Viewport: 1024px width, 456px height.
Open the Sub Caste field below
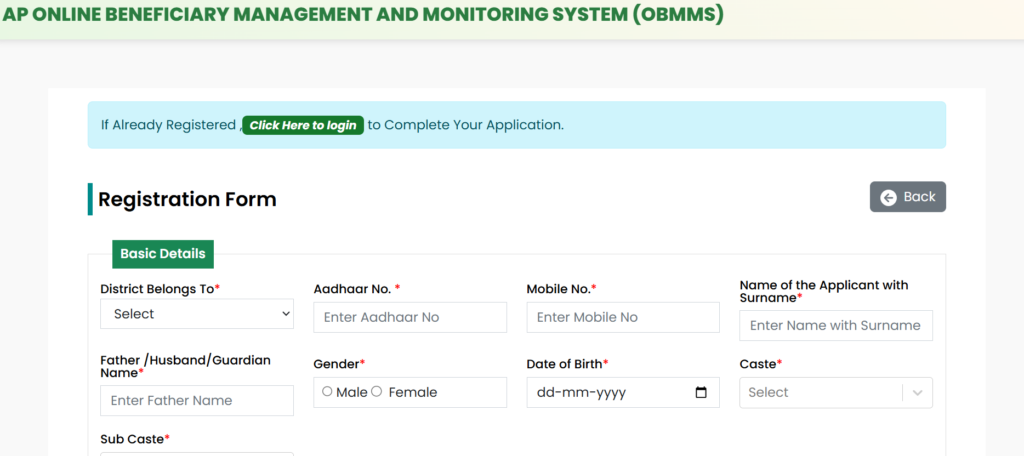[197, 453]
